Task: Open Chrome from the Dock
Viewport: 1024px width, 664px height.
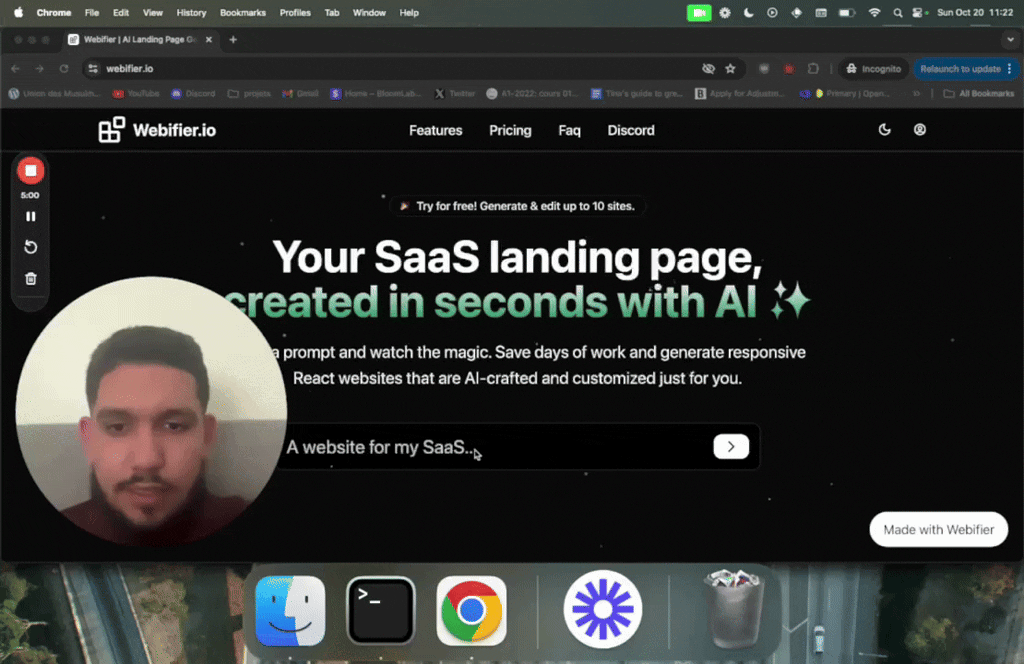Action: point(471,610)
